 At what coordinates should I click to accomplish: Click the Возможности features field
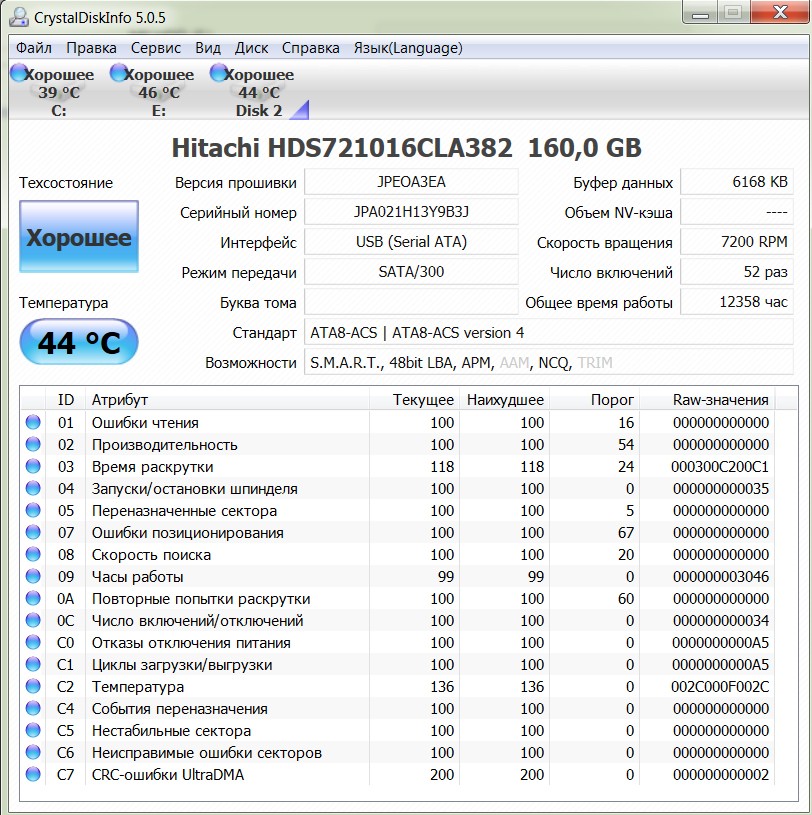click(x=549, y=362)
